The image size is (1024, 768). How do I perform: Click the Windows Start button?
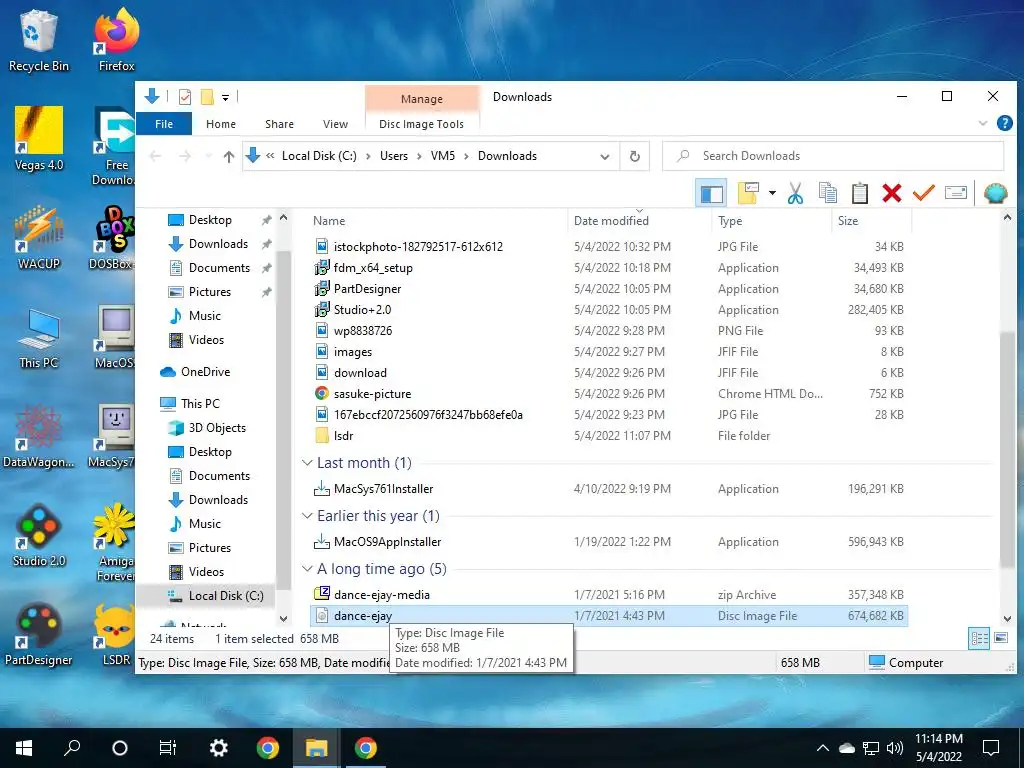pyautogui.click(x=24, y=748)
